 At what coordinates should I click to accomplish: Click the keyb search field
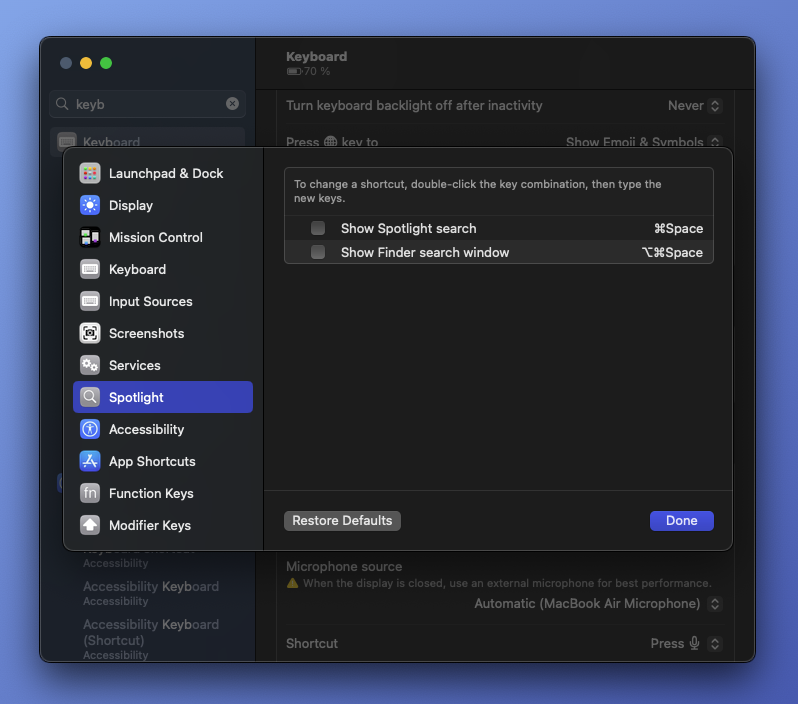tap(148, 104)
